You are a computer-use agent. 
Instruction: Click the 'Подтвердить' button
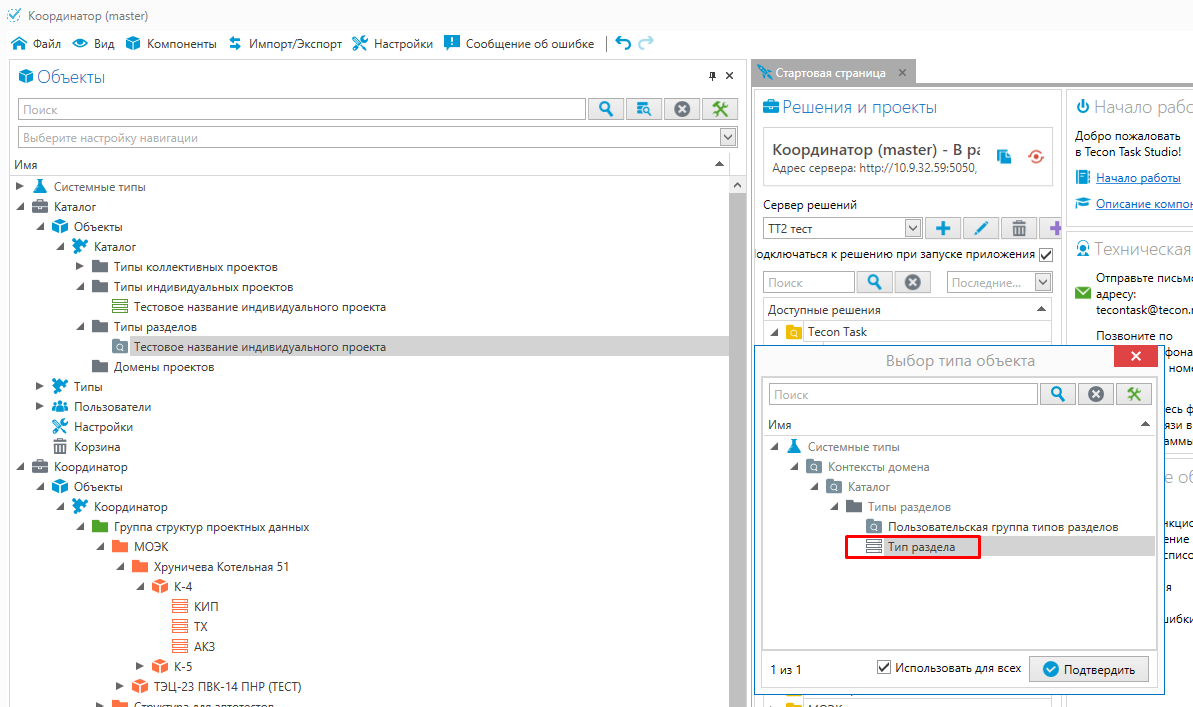point(1089,669)
